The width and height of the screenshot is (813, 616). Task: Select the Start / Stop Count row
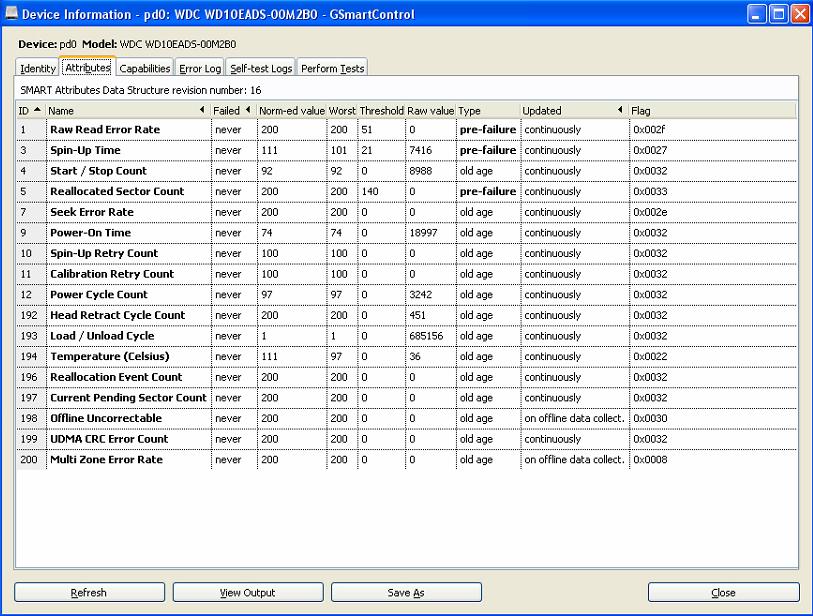[406, 171]
